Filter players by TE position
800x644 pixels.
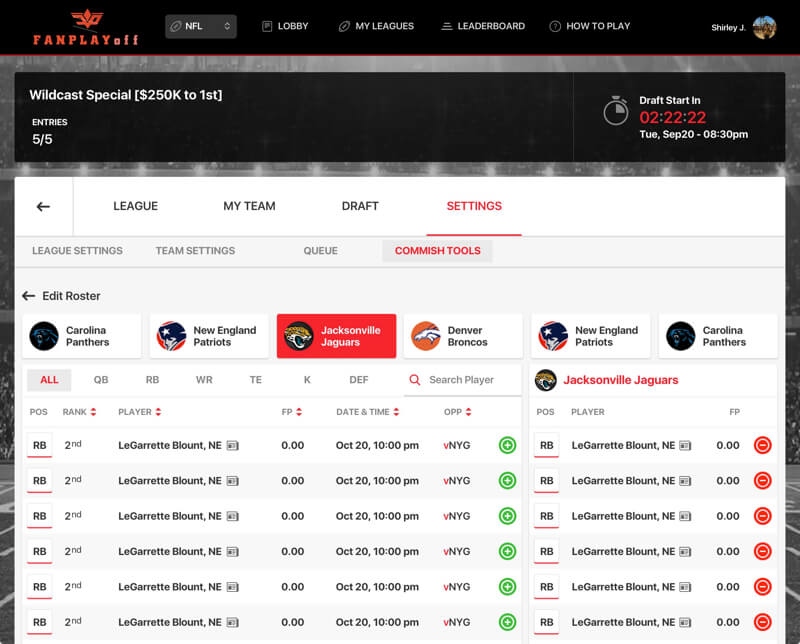point(256,380)
